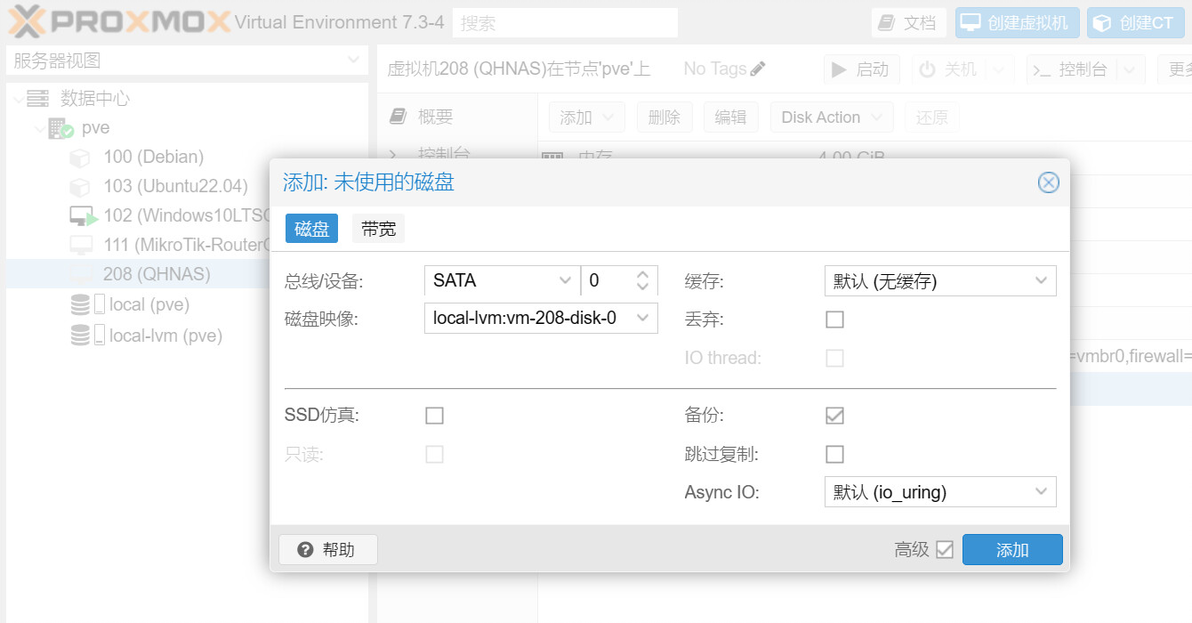The image size is (1192, 623).
Task: Switch to the 带宽 bandwidth tab
Action: pyautogui.click(x=379, y=229)
